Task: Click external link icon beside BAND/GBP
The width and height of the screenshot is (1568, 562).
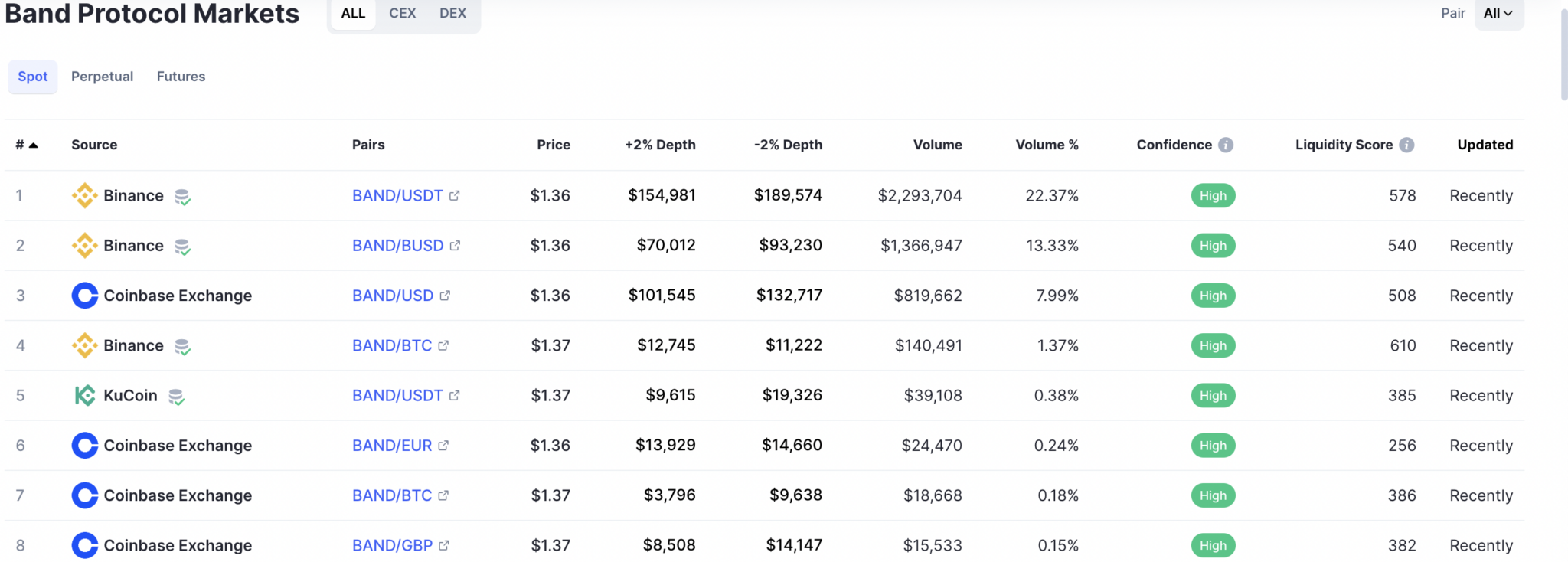Action: tap(444, 545)
